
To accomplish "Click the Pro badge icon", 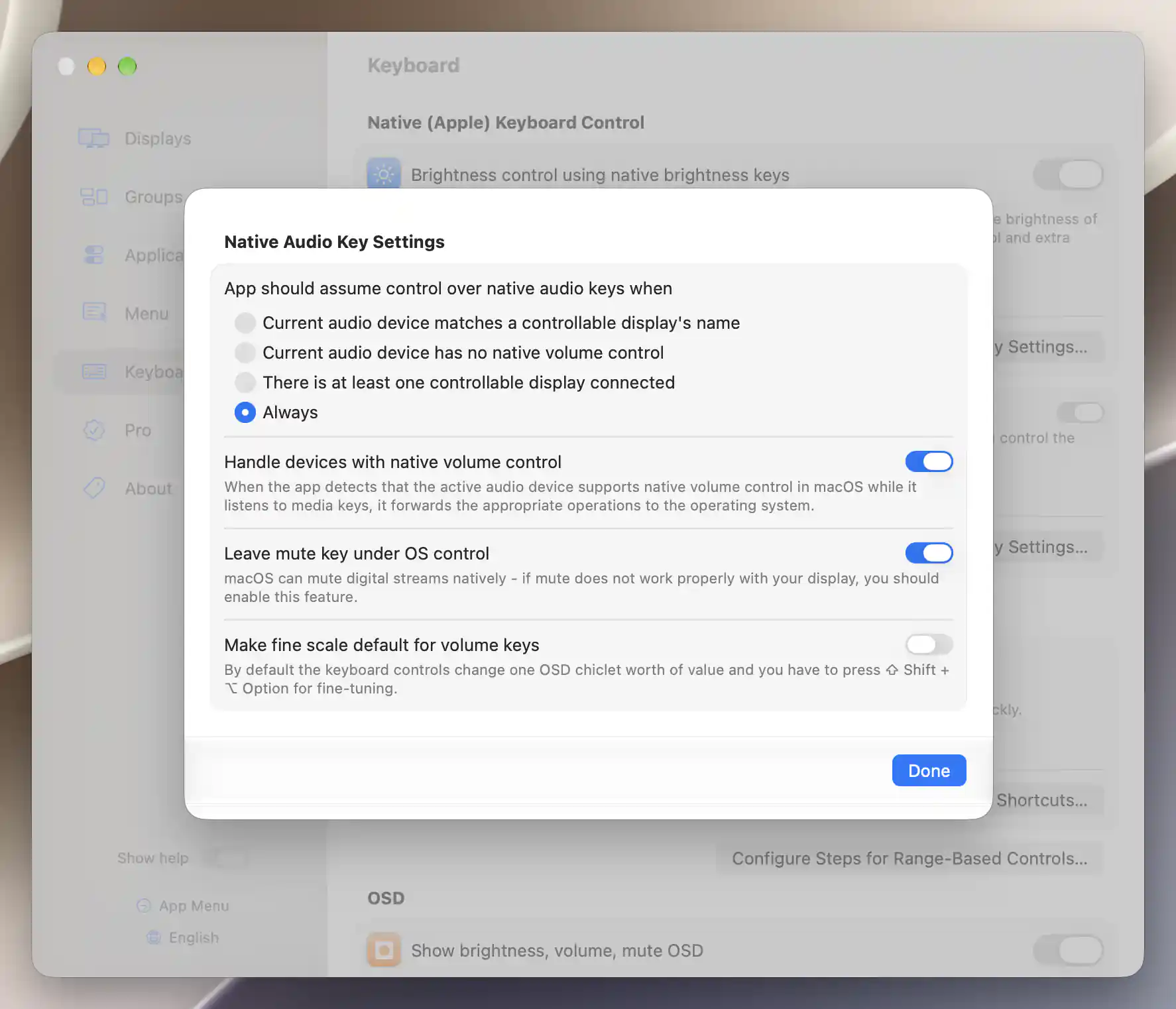I will tap(94, 430).
